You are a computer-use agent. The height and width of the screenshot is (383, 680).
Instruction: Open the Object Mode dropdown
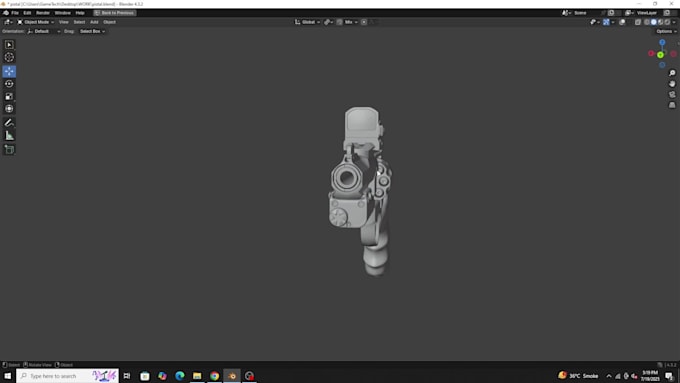tap(36, 22)
